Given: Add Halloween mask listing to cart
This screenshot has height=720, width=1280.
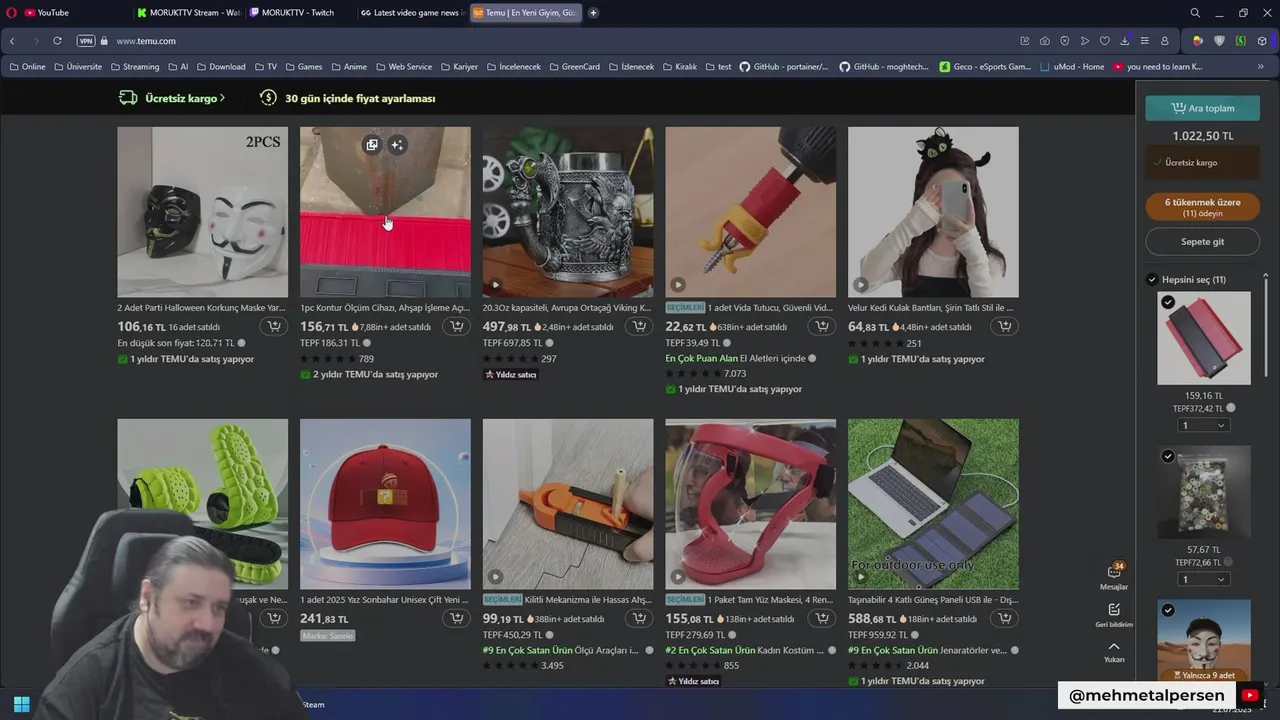Looking at the screenshot, I should 274,326.
